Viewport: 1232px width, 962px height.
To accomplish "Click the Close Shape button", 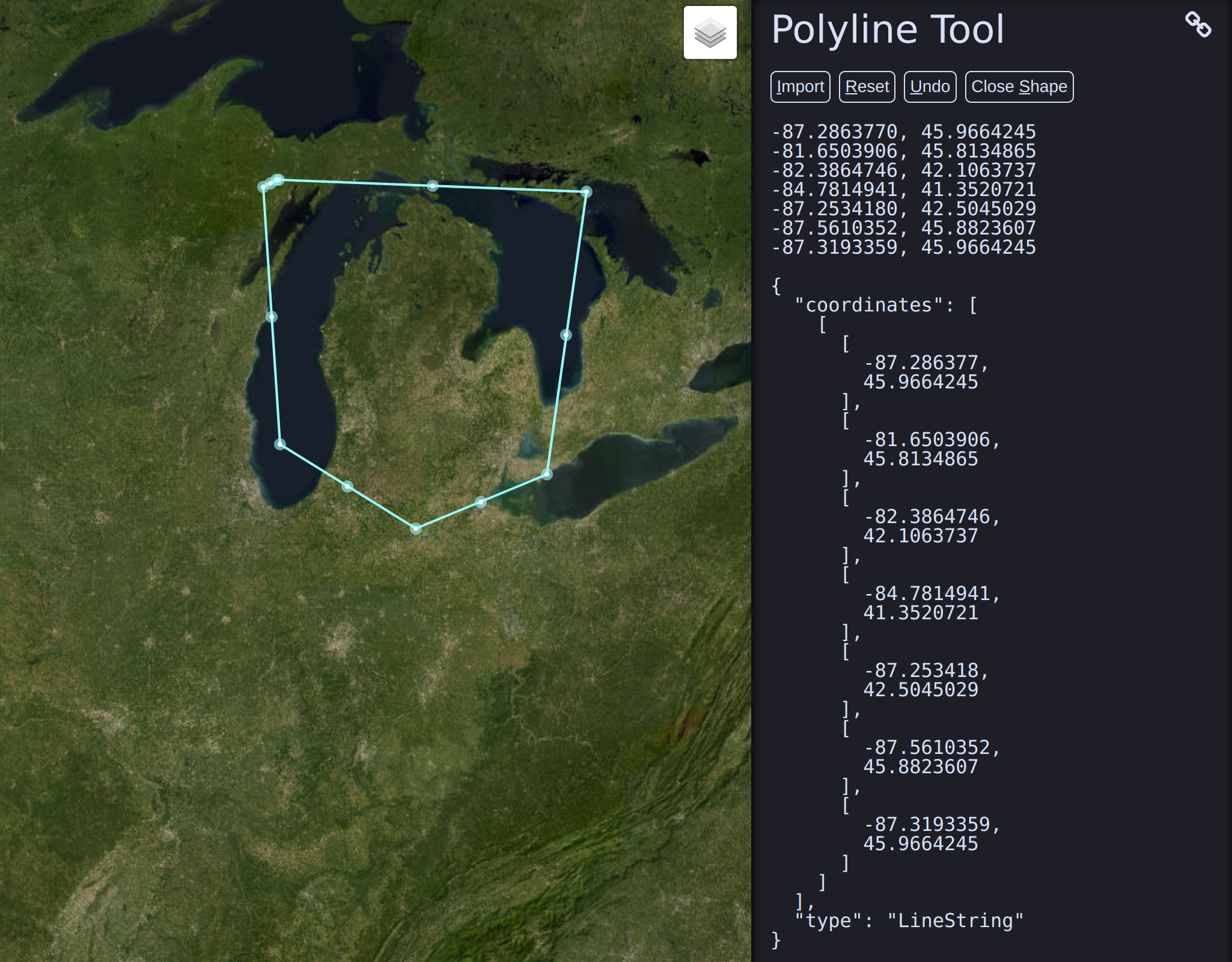I will pyautogui.click(x=1019, y=87).
